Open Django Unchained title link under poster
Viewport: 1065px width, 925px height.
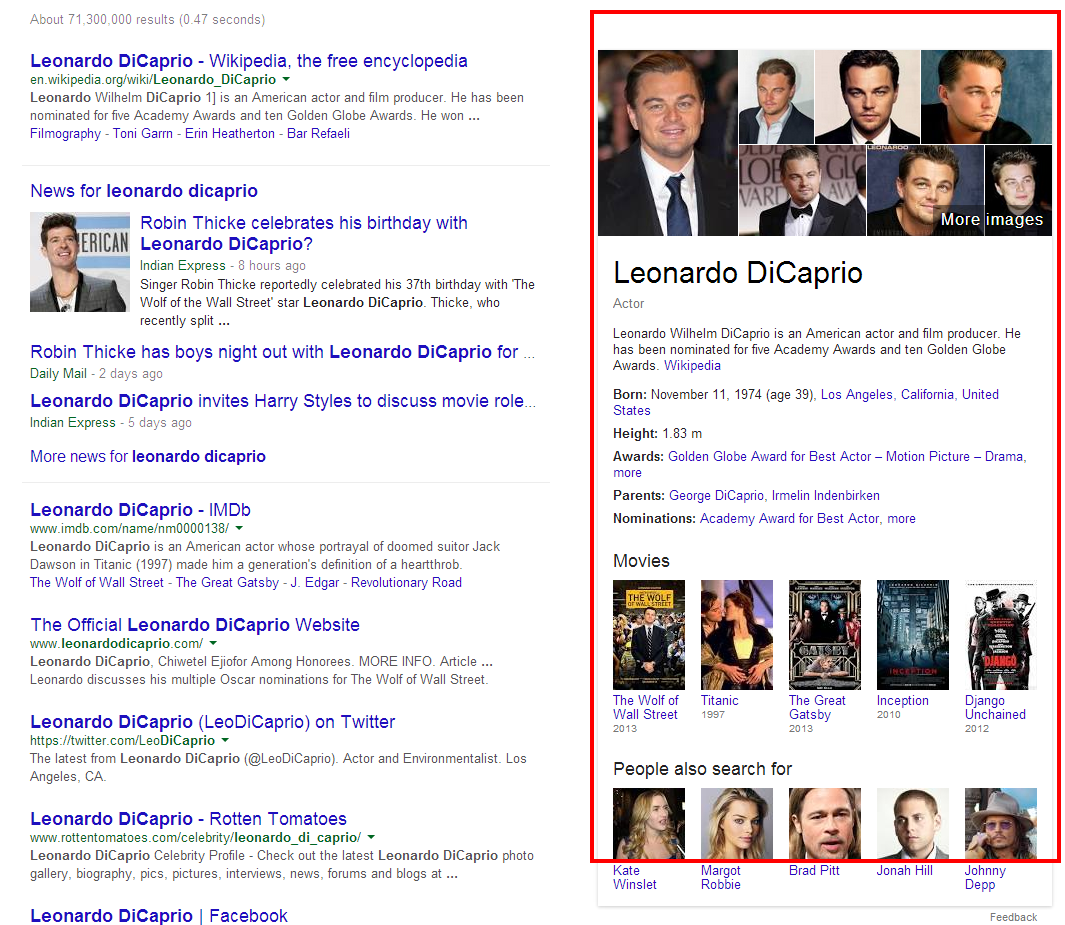[x=995, y=708]
